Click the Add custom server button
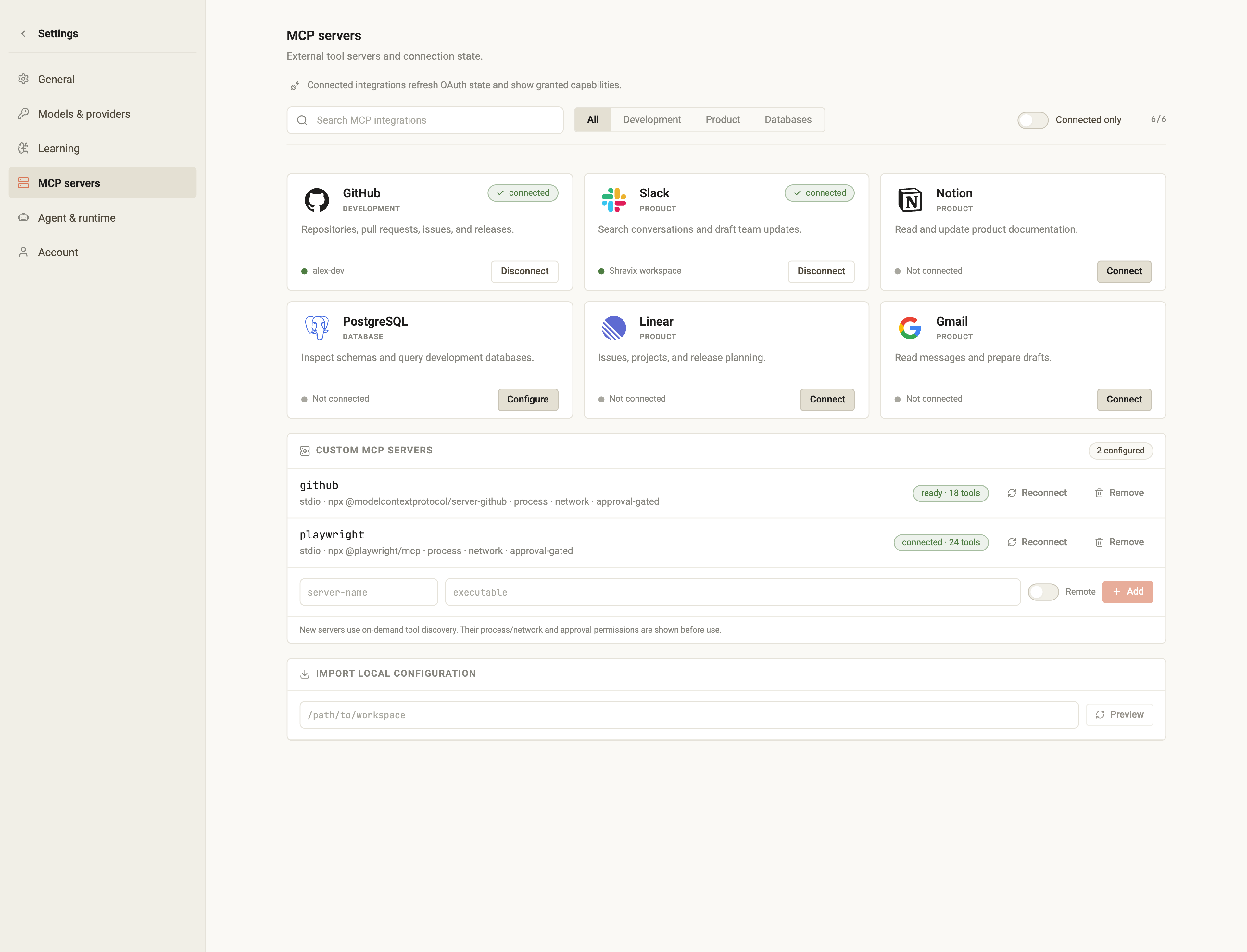The height and width of the screenshot is (952, 1247). pyautogui.click(x=1127, y=592)
